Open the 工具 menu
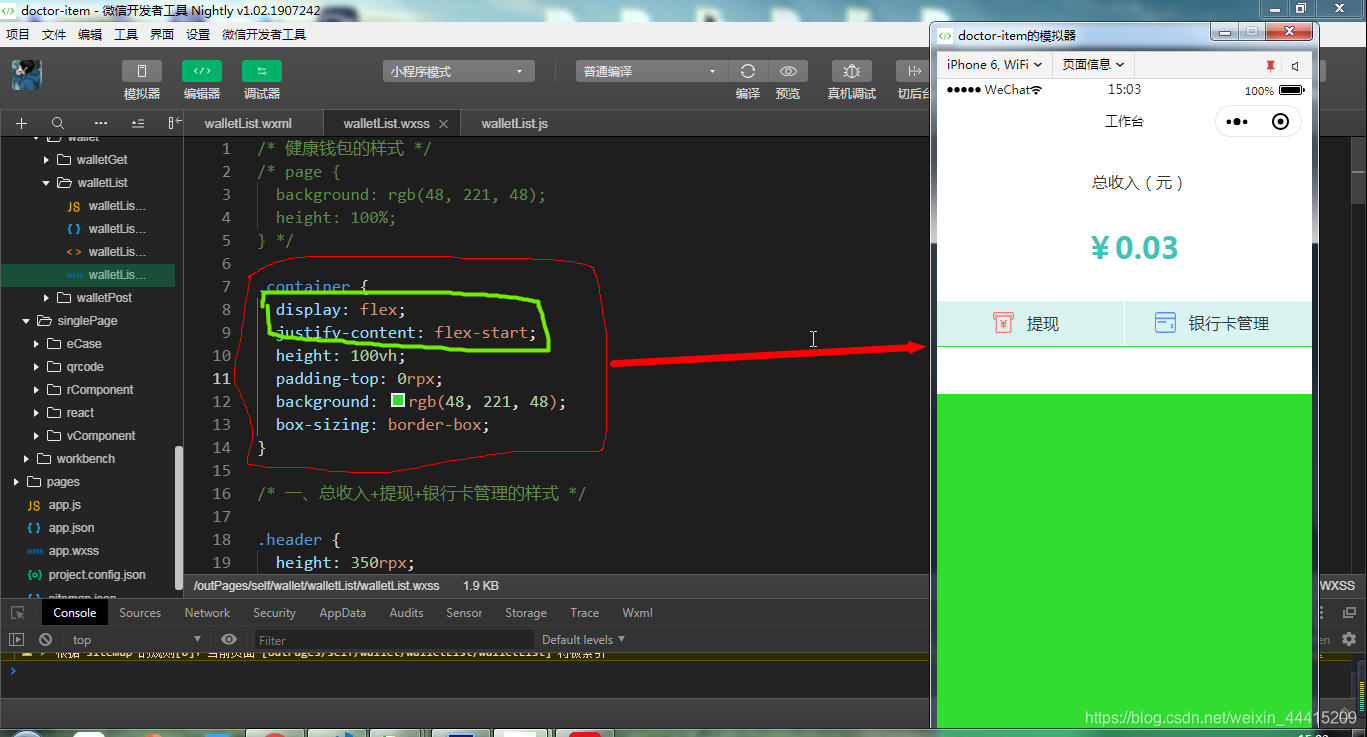Image resolution: width=1367 pixels, height=737 pixels. click(126, 34)
